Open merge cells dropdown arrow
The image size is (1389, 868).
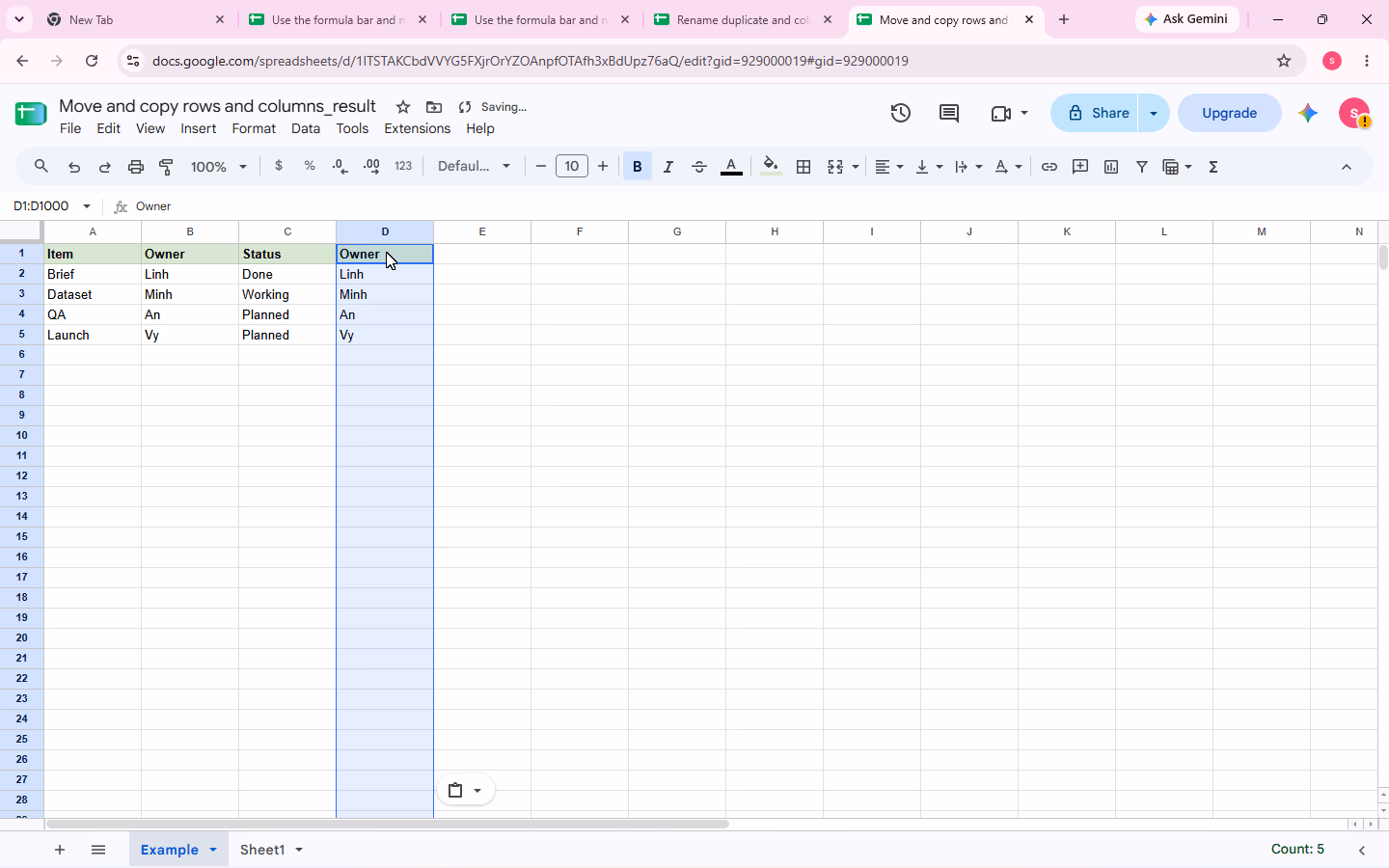pyautogui.click(x=856, y=167)
